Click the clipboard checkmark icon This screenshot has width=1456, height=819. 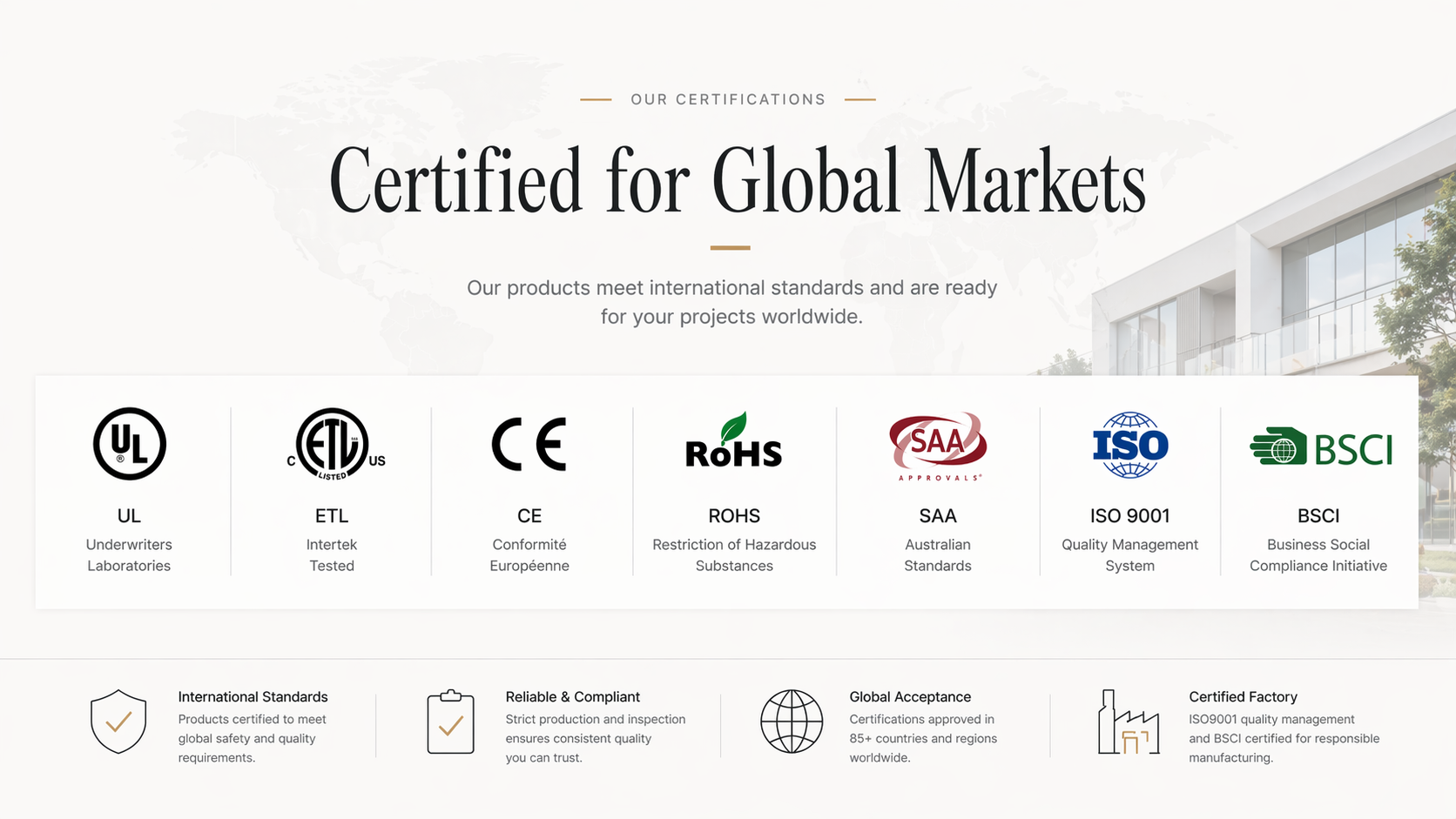click(451, 722)
